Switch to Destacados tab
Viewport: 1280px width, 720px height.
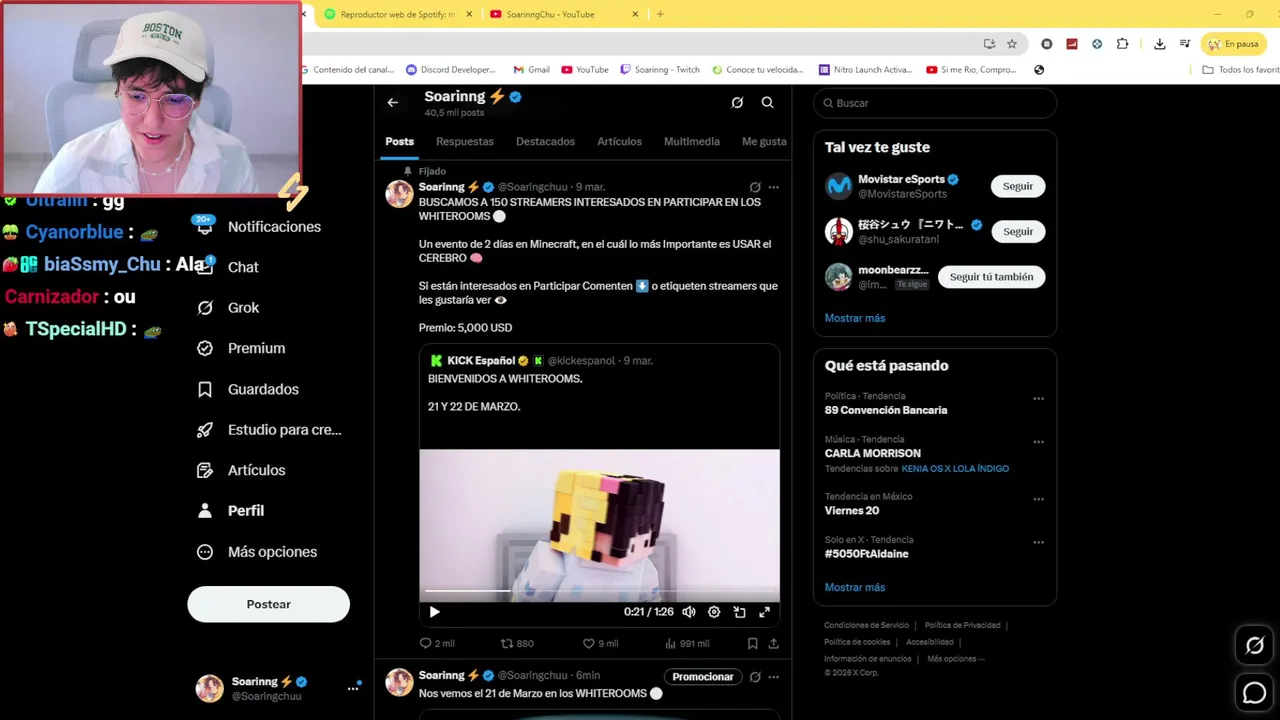pyautogui.click(x=545, y=142)
